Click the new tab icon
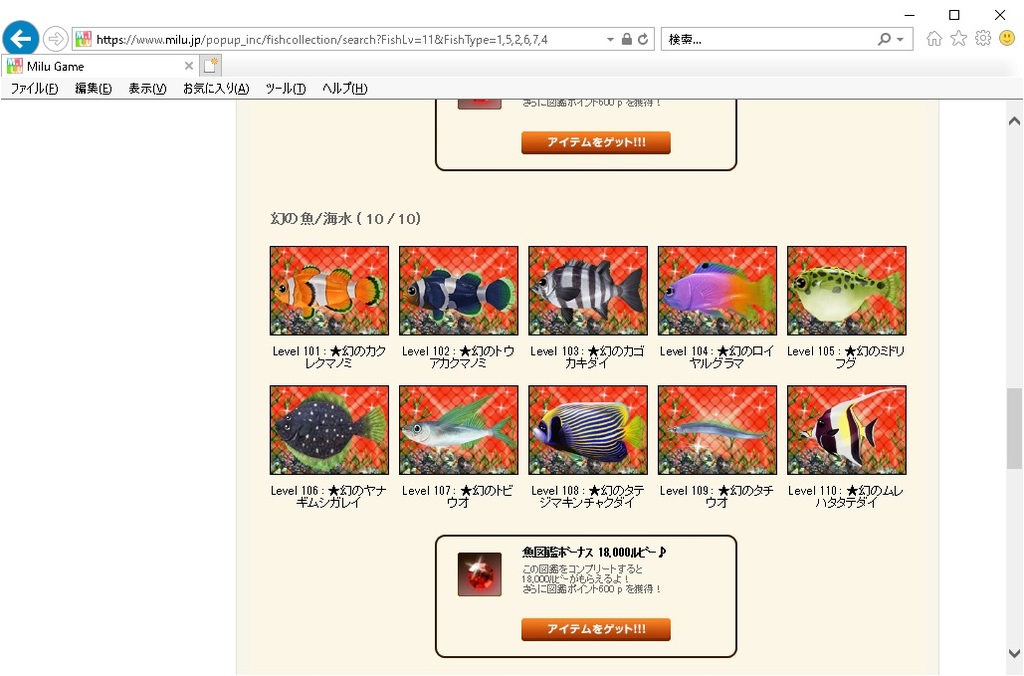Screen dimensions: 1024x676 [210, 66]
